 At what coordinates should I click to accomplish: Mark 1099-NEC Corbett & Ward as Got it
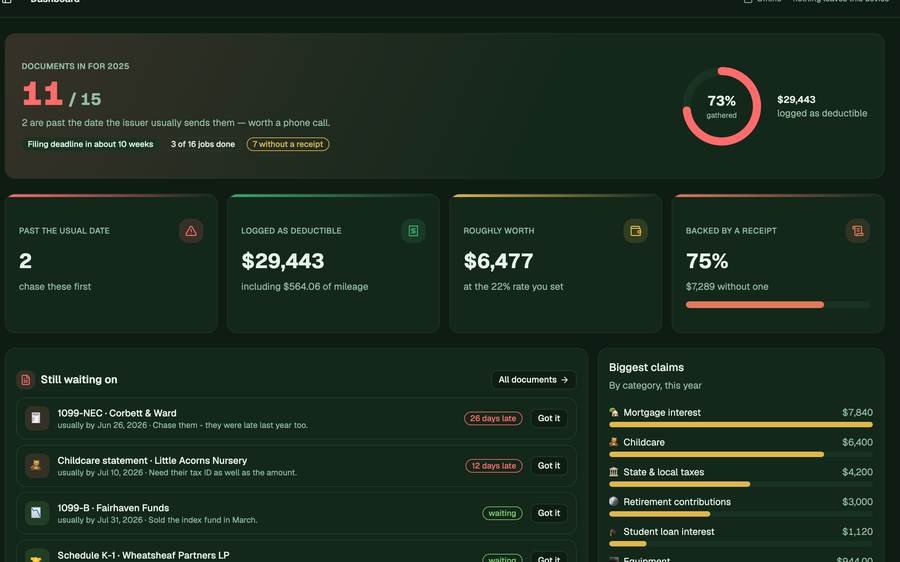tap(549, 418)
